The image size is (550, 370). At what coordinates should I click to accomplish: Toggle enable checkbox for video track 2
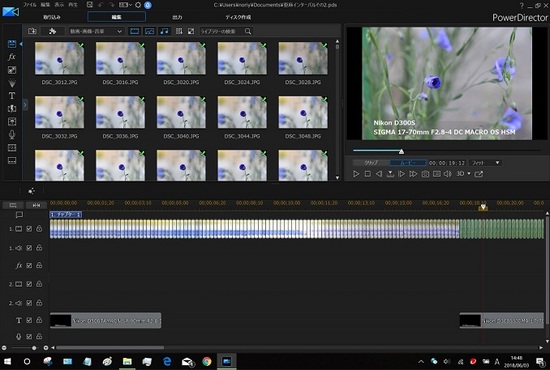[29, 284]
